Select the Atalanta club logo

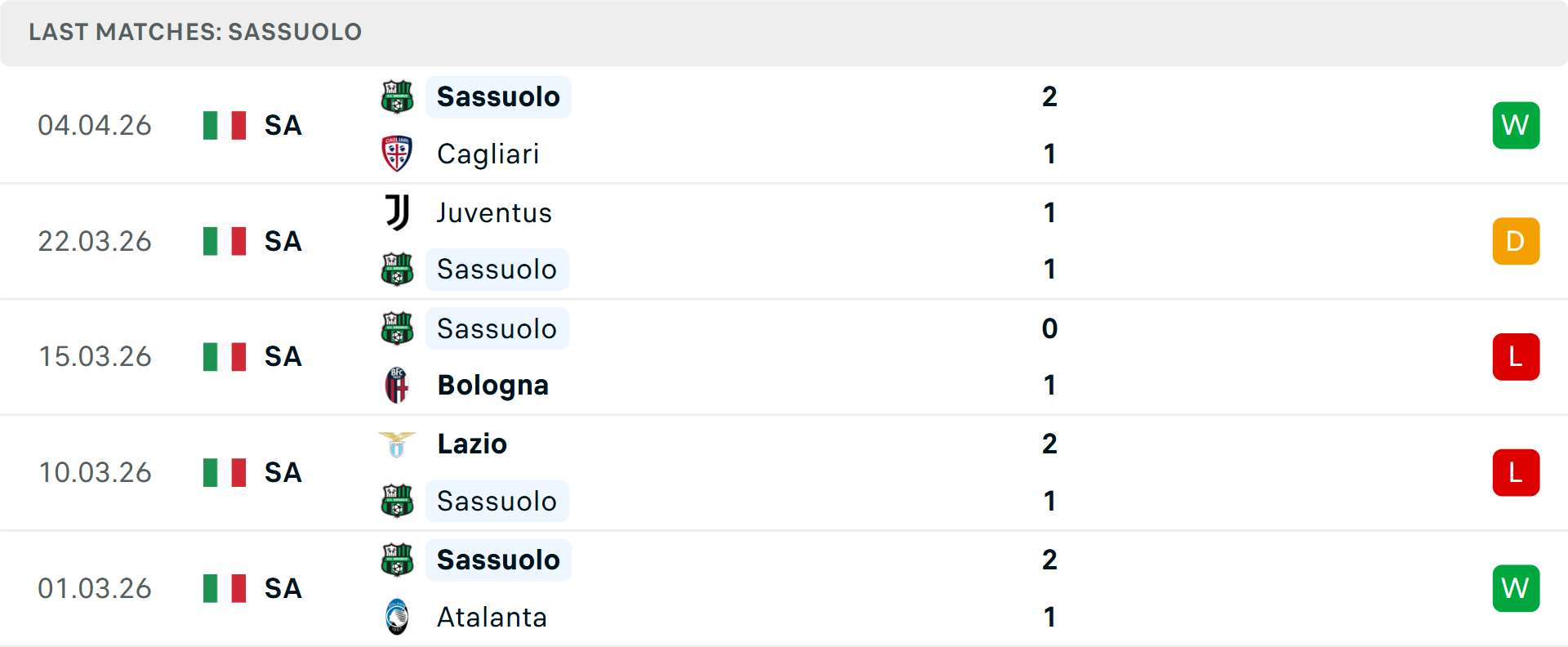point(397,617)
